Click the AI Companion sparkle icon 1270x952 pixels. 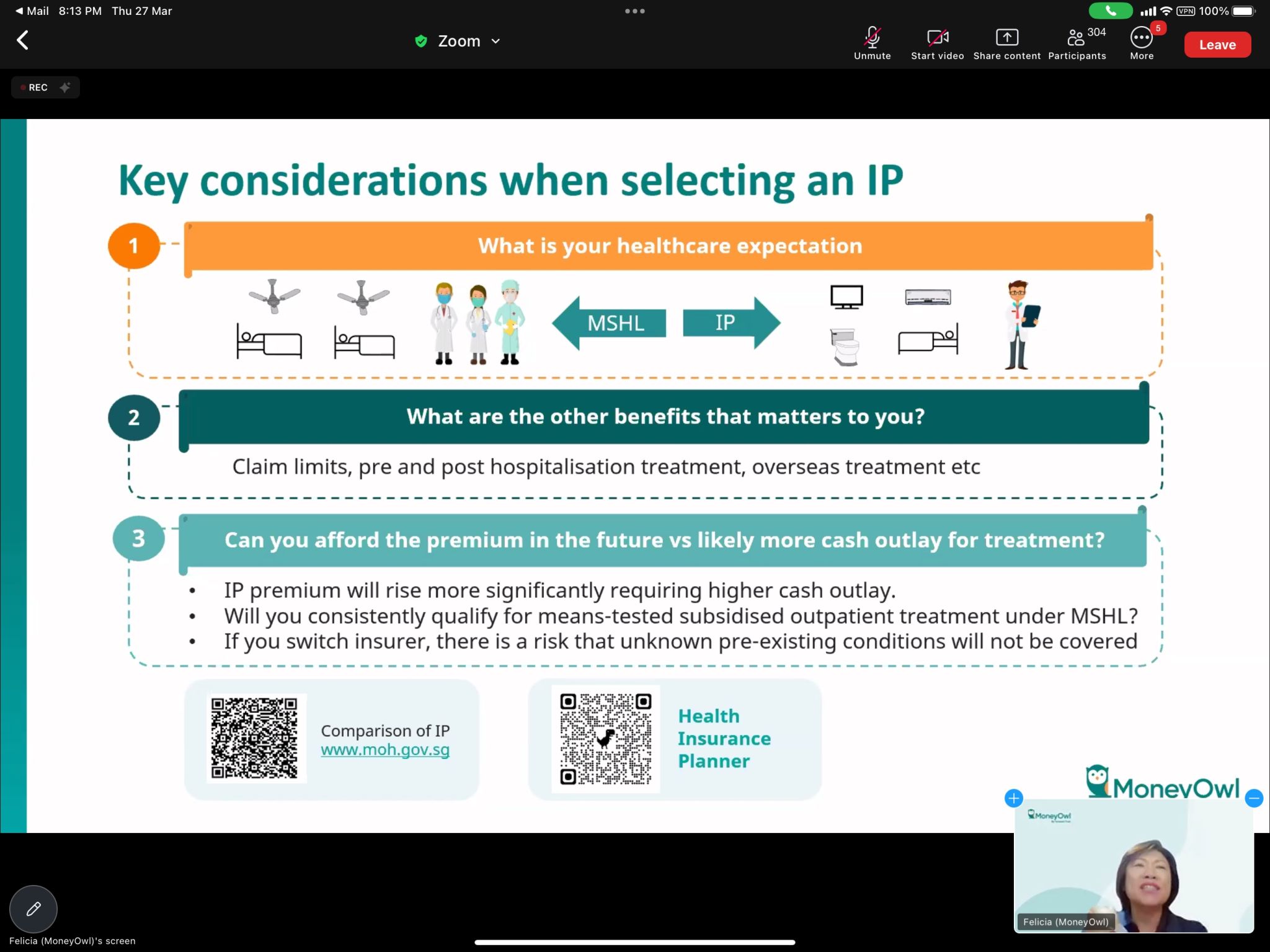(x=64, y=87)
